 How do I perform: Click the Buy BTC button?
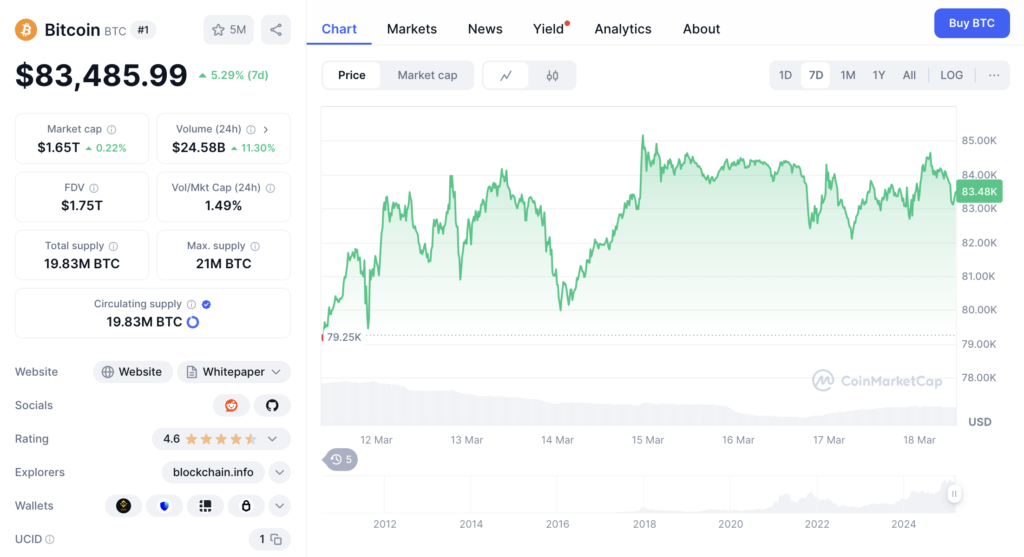(x=972, y=23)
